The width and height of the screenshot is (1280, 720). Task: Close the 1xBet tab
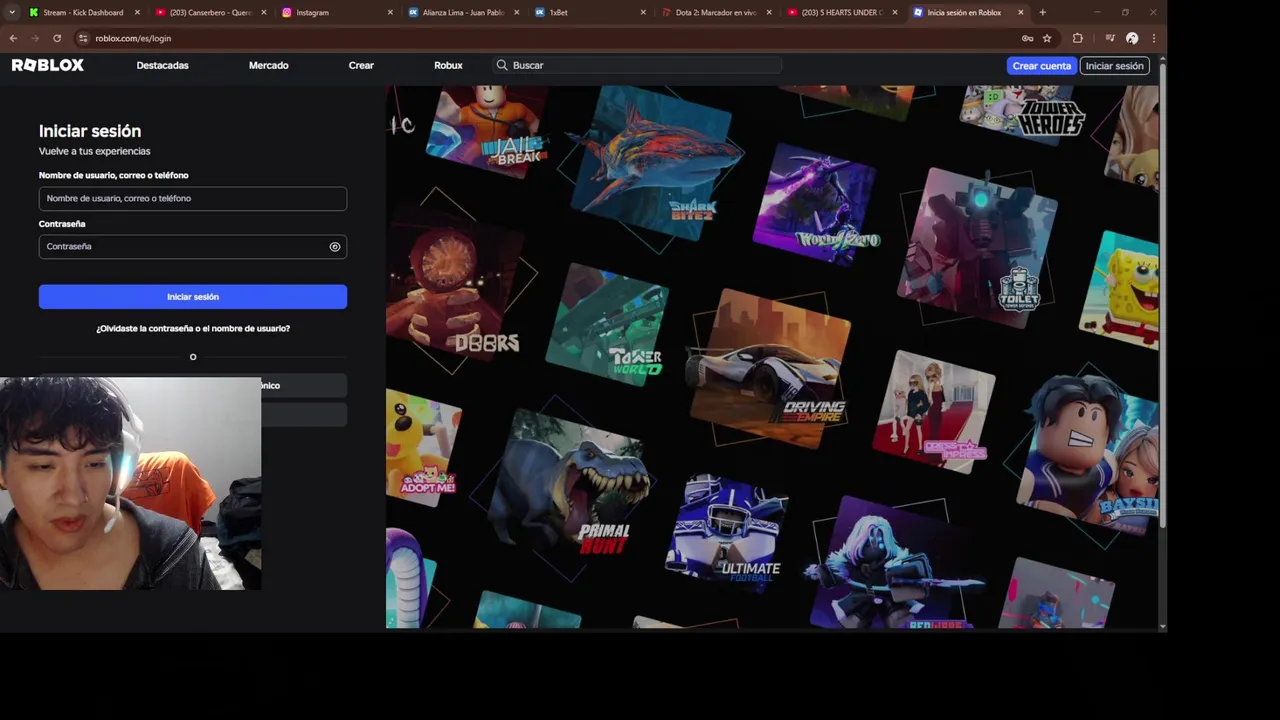pyautogui.click(x=643, y=12)
